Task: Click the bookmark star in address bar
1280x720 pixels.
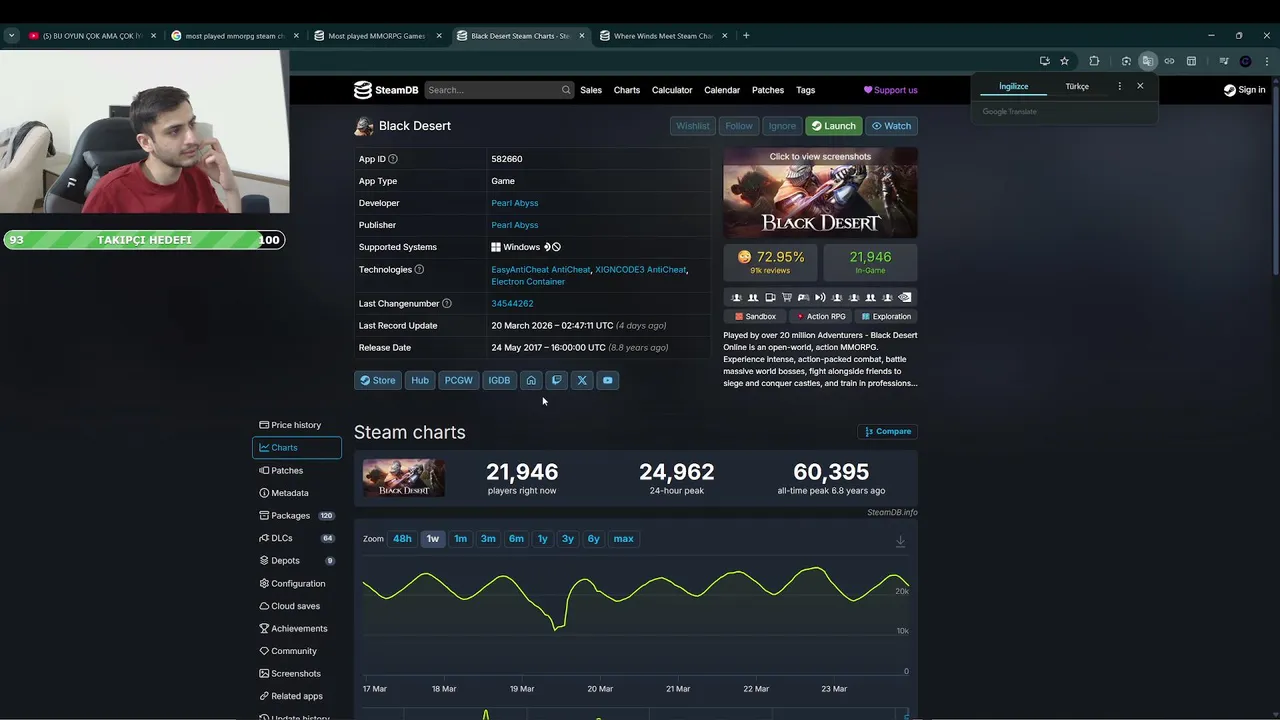Action: click(x=1064, y=61)
